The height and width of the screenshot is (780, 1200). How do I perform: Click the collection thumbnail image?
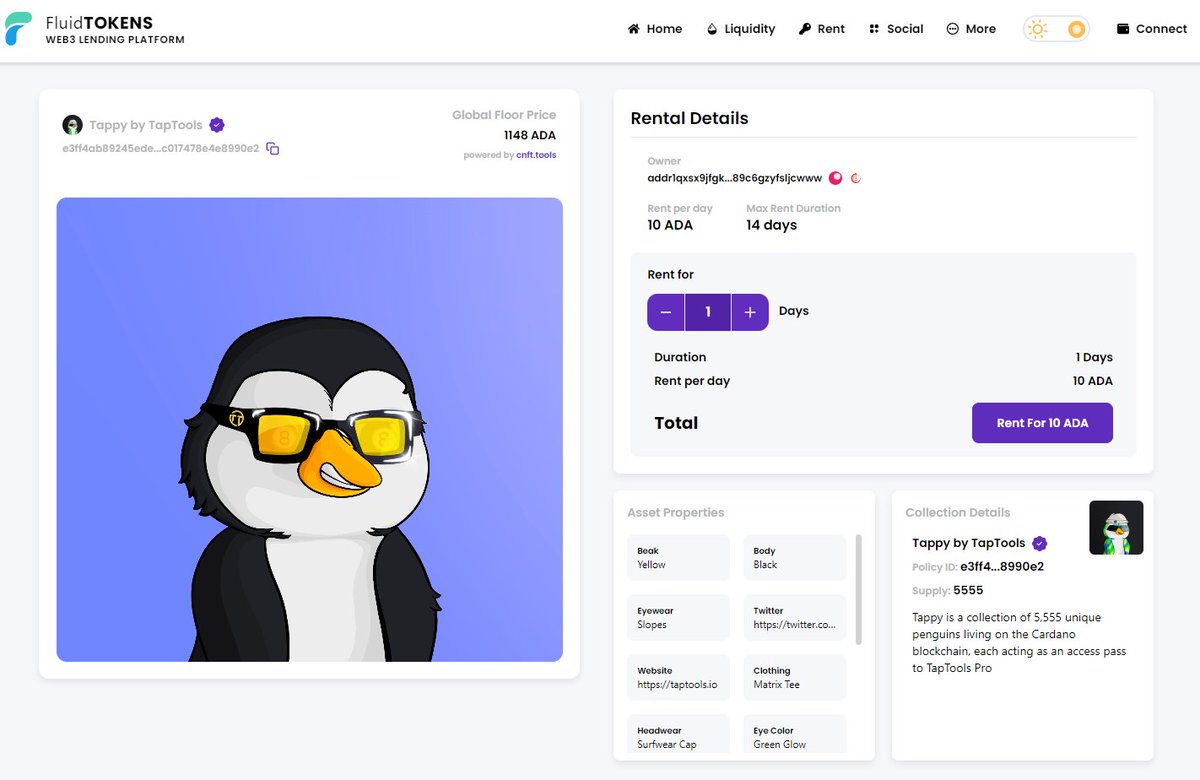1116,527
